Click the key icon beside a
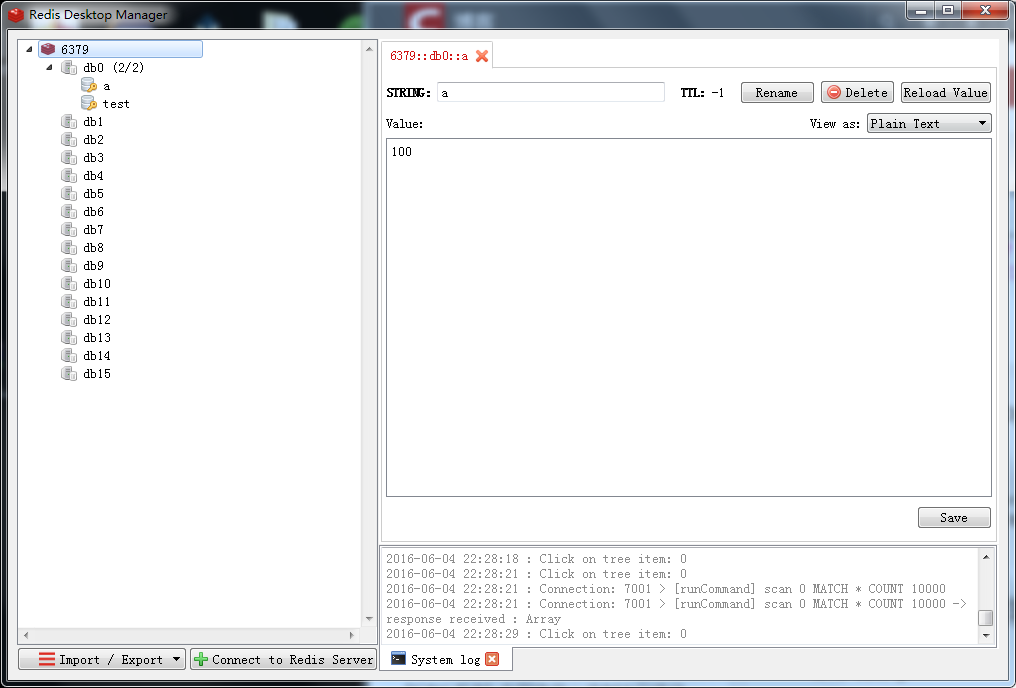 pyautogui.click(x=89, y=86)
